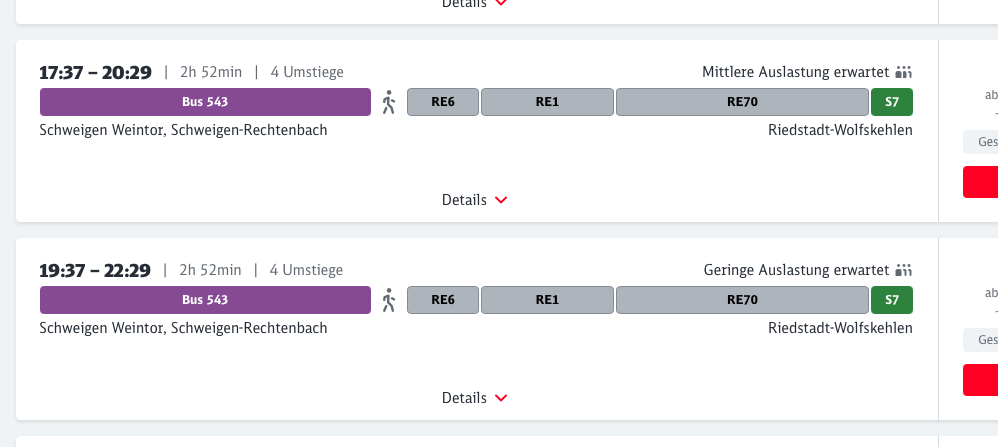Click RE1 segment in 19:37 connection

547,300
